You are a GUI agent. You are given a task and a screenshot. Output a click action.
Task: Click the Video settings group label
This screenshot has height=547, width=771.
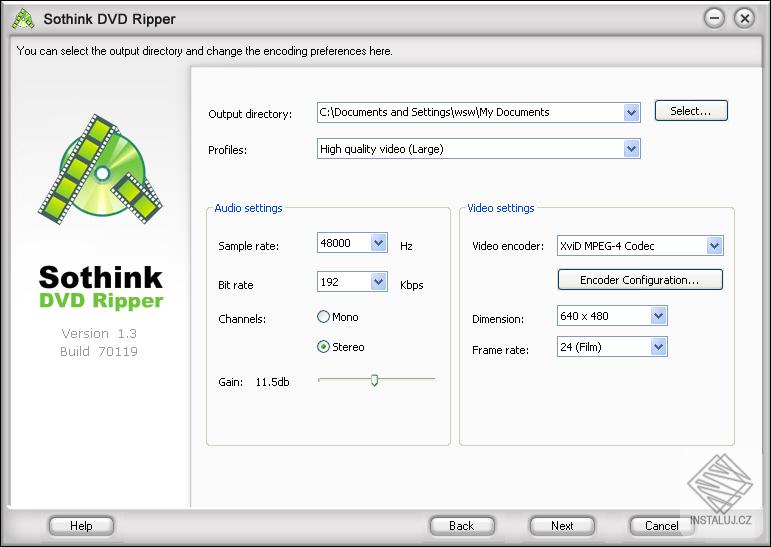point(501,208)
